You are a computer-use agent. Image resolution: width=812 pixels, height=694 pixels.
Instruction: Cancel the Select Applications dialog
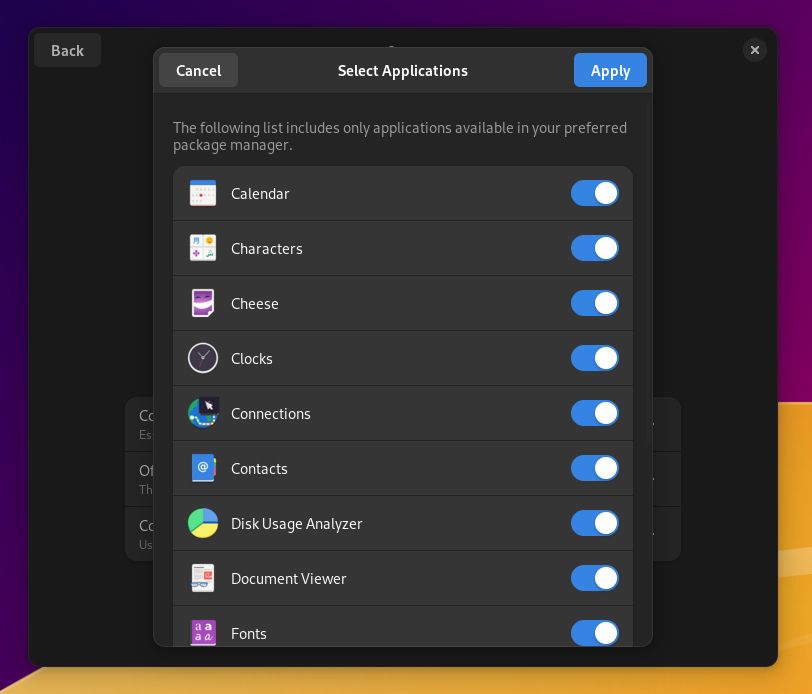(198, 70)
